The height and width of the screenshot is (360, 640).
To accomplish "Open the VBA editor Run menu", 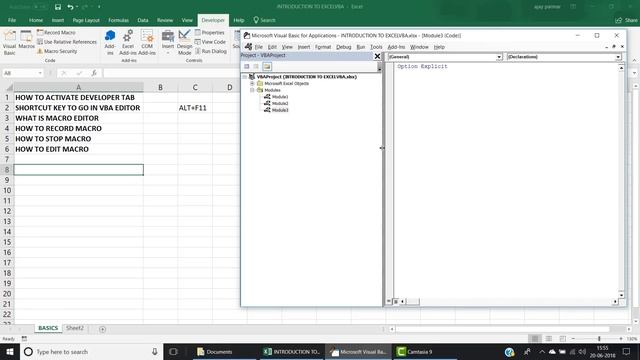I will [360, 47].
